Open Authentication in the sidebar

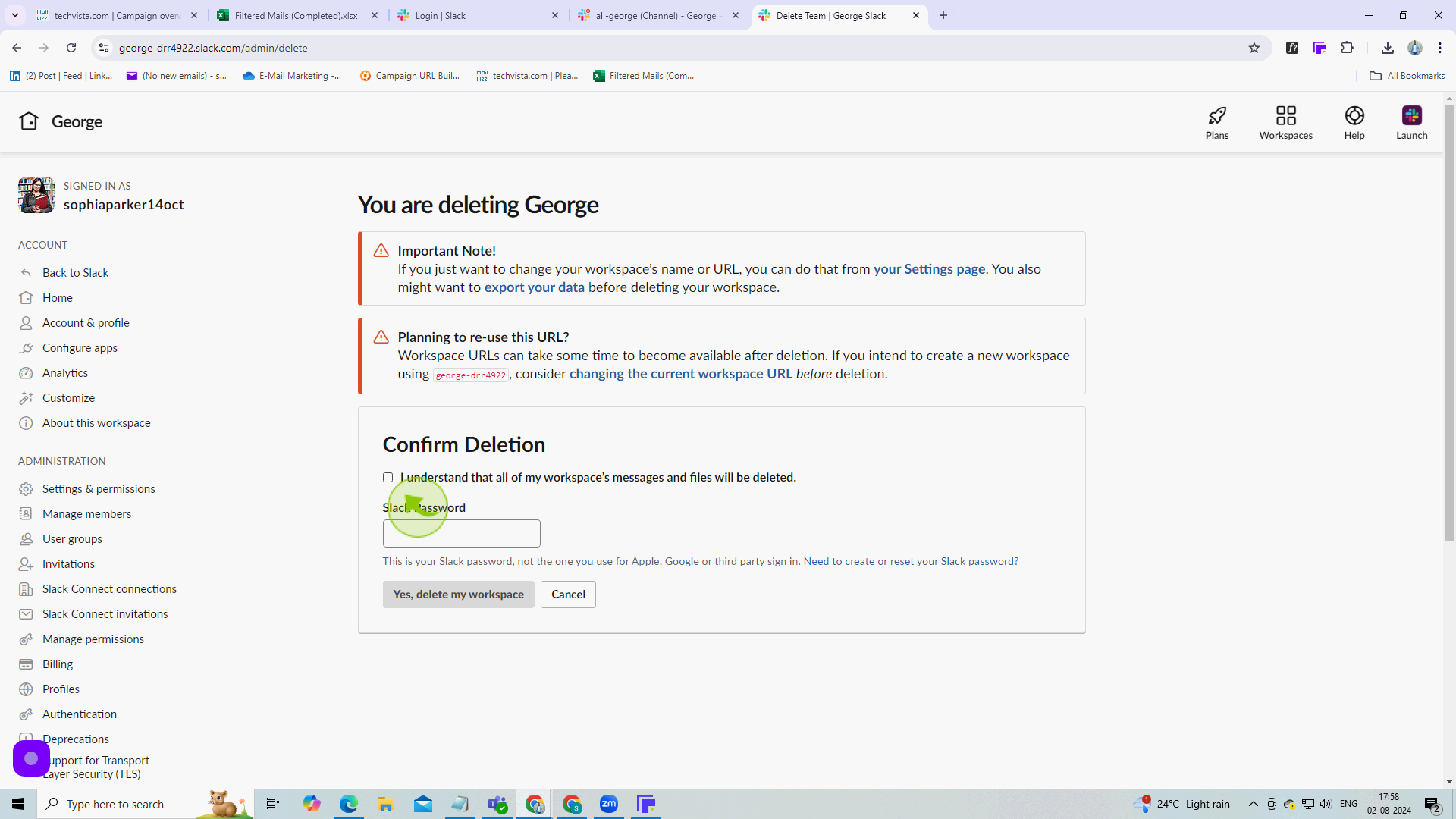pos(79,714)
